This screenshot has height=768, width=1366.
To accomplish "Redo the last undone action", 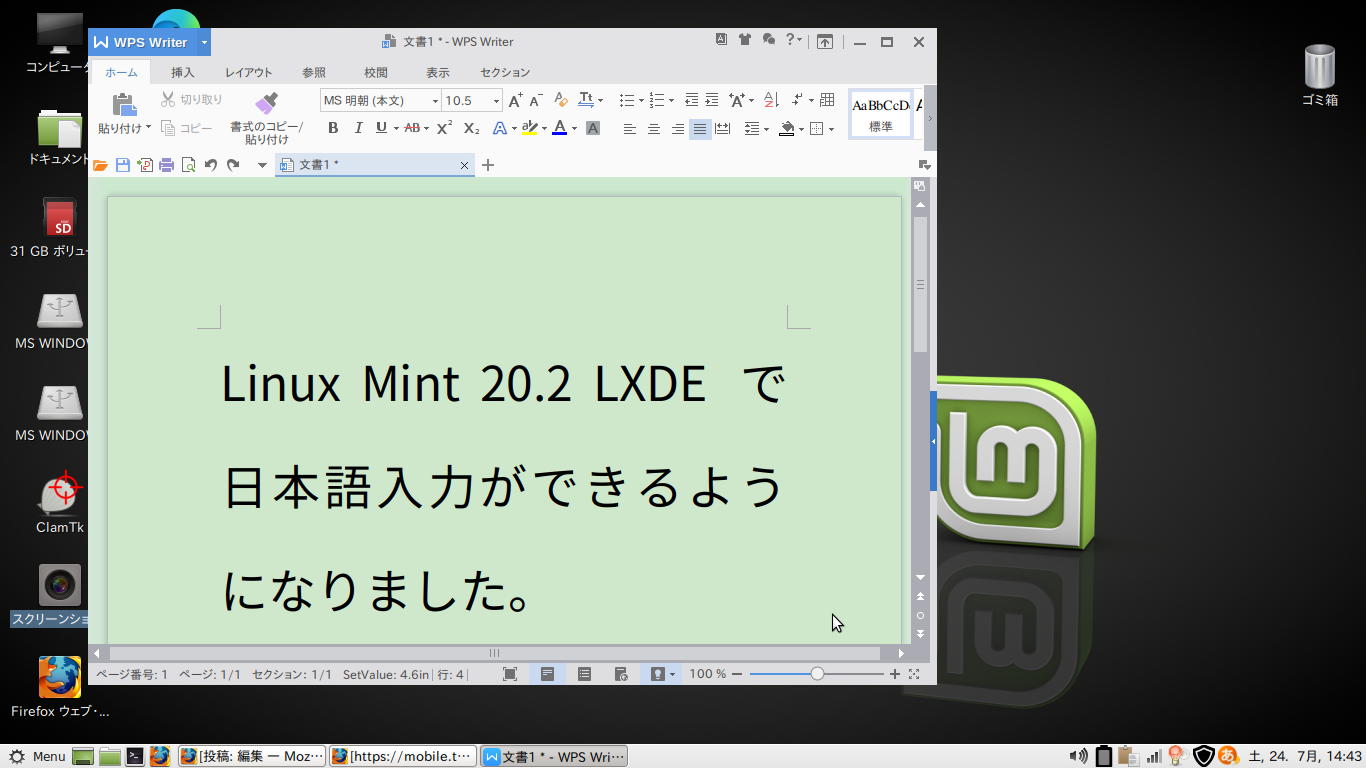I will click(233, 165).
